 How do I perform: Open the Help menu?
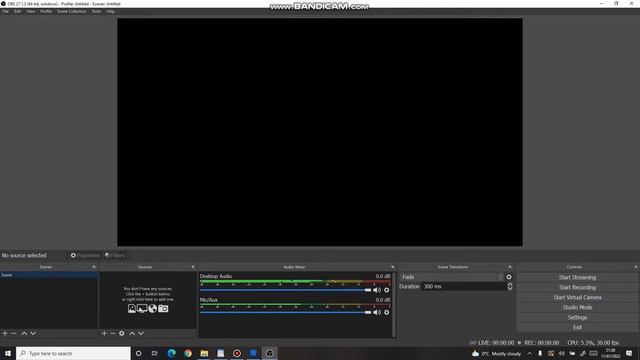pyautogui.click(x=110, y=11)
